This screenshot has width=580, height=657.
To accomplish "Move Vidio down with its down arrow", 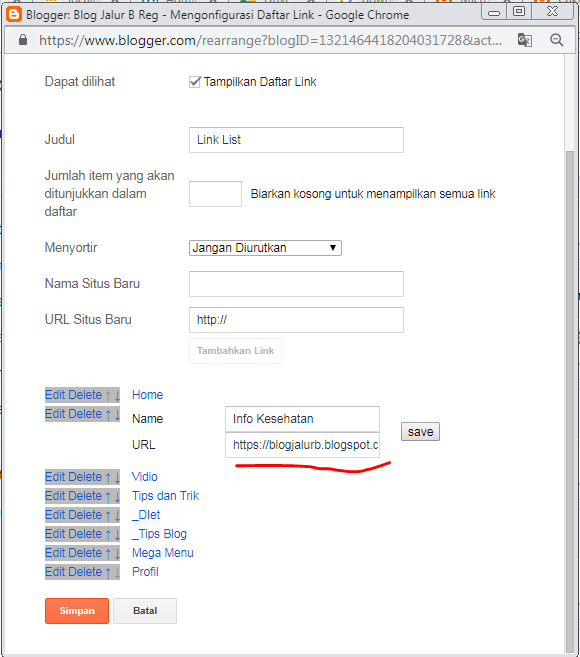I will pyautogui.click(x=117, y=477).
